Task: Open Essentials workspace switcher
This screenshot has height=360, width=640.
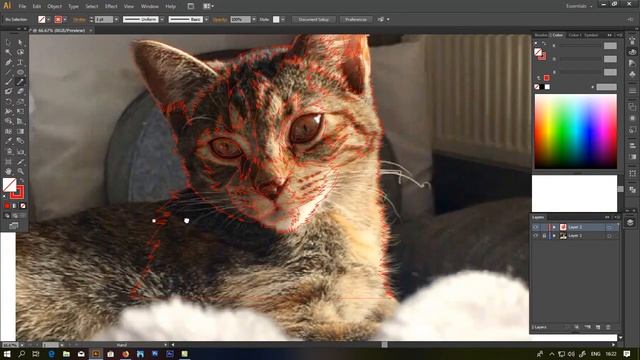Action: pos(579,6)
